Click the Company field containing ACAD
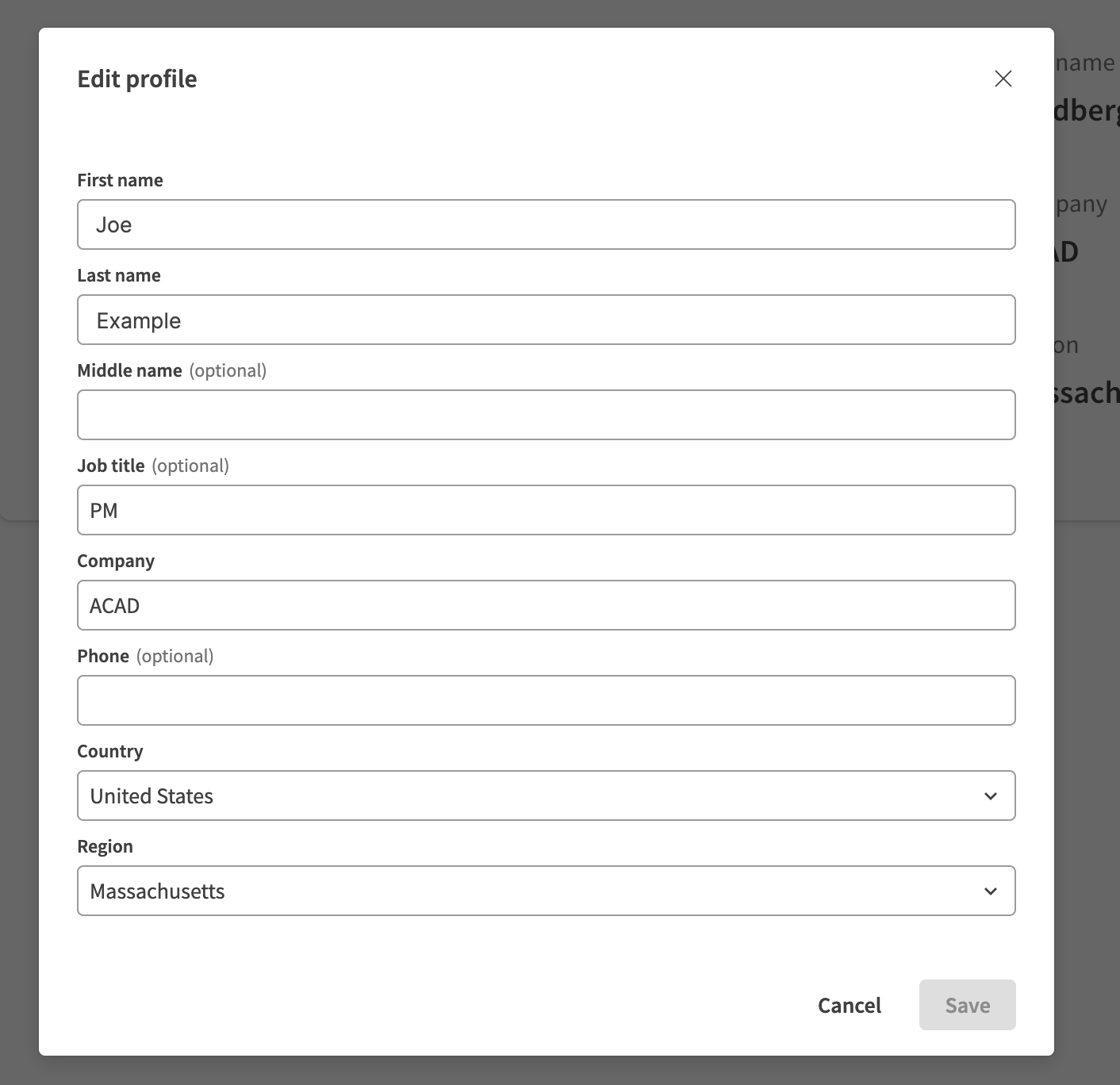The width and height of the screenshot is (1120, 1085). coord(546,605)
